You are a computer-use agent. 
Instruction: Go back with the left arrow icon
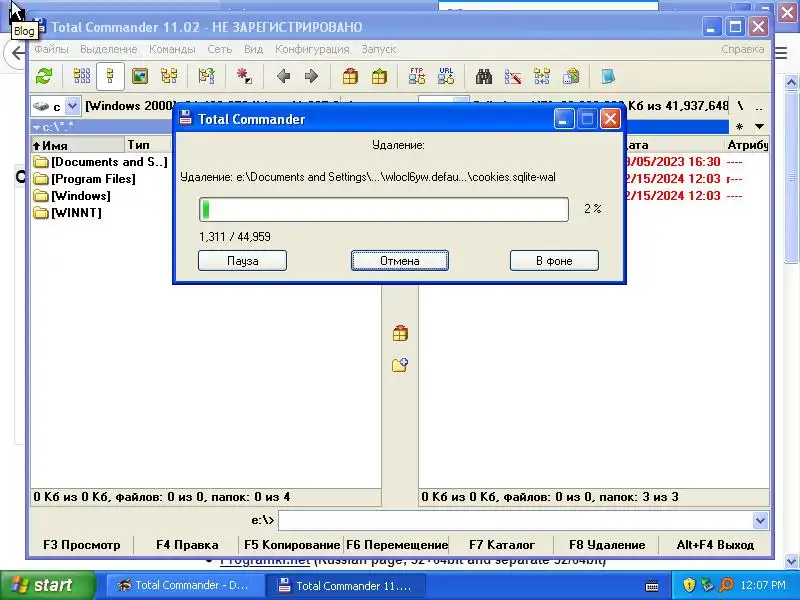(x=283, y=77)
